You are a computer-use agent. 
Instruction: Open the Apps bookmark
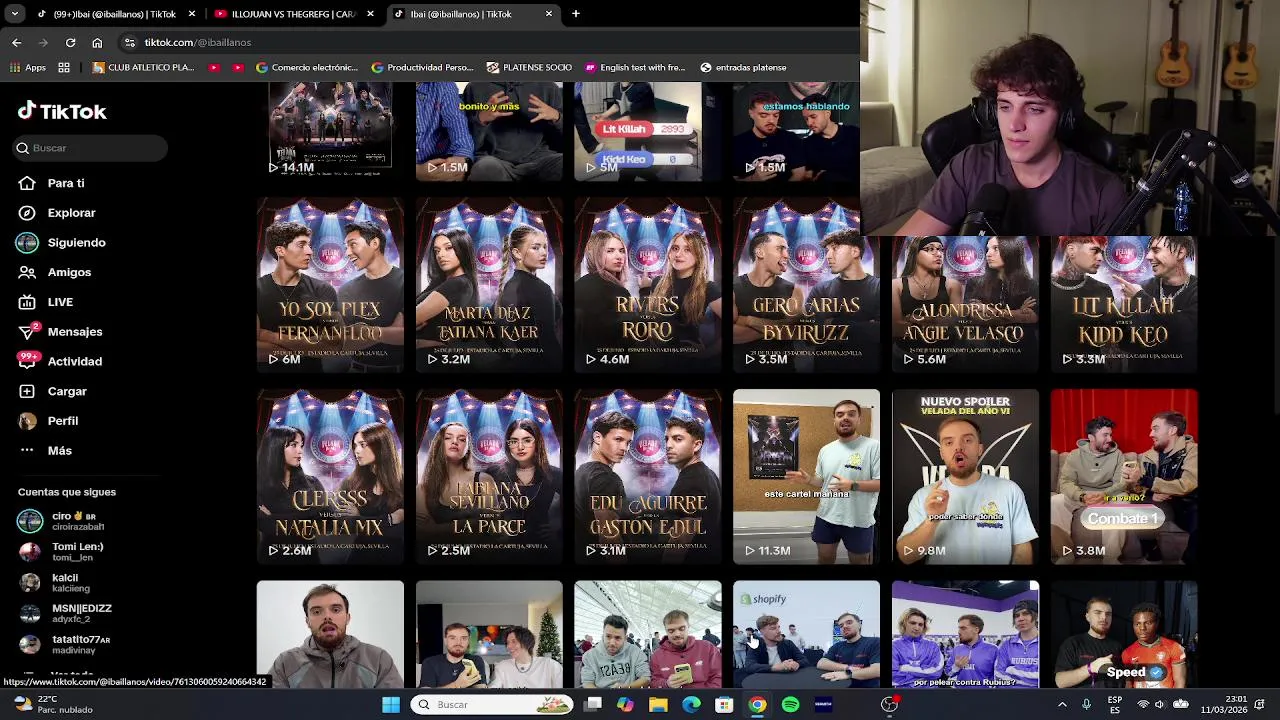(x=28, y=67)
